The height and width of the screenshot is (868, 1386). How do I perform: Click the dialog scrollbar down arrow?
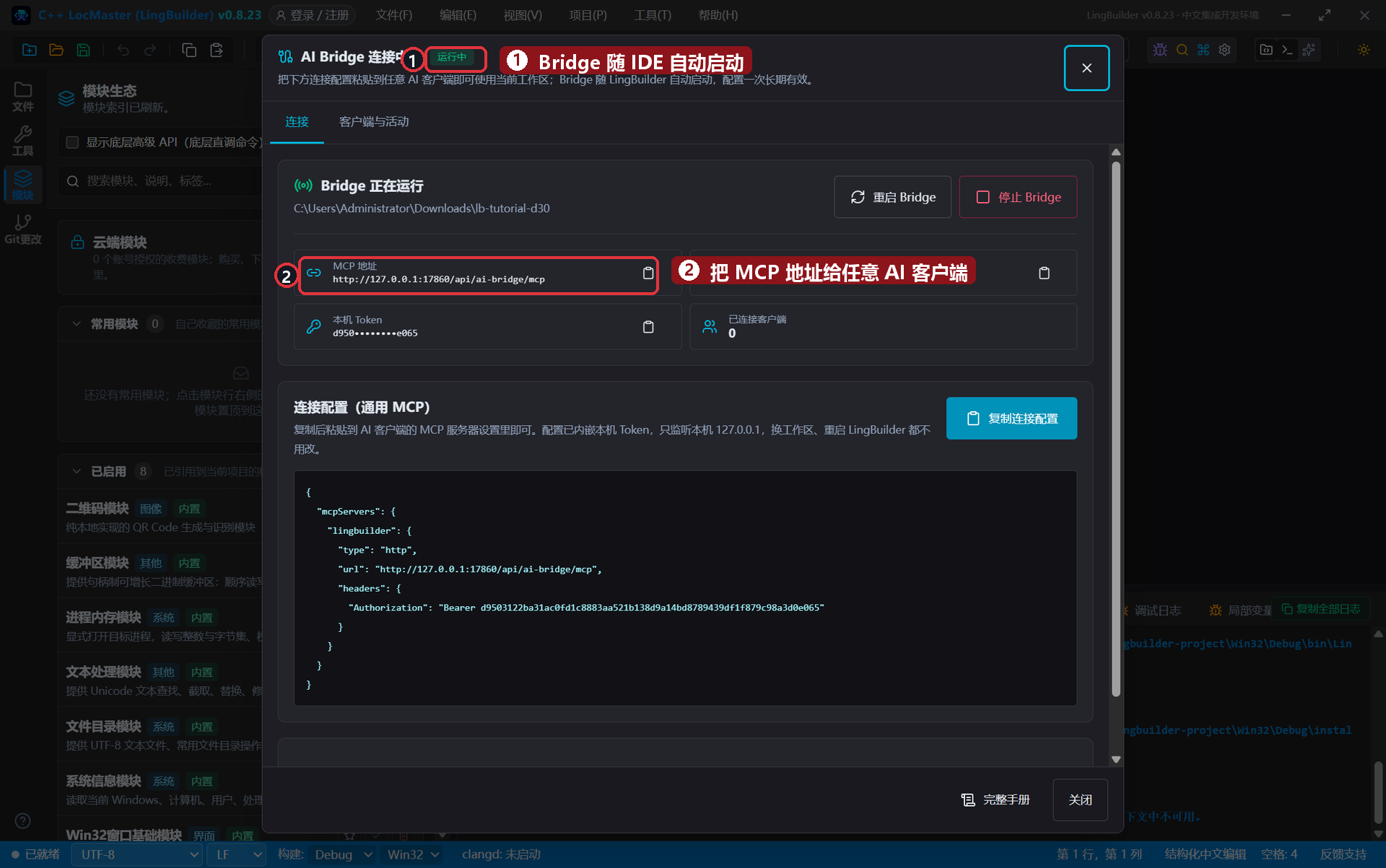(x=1116, y=759)
